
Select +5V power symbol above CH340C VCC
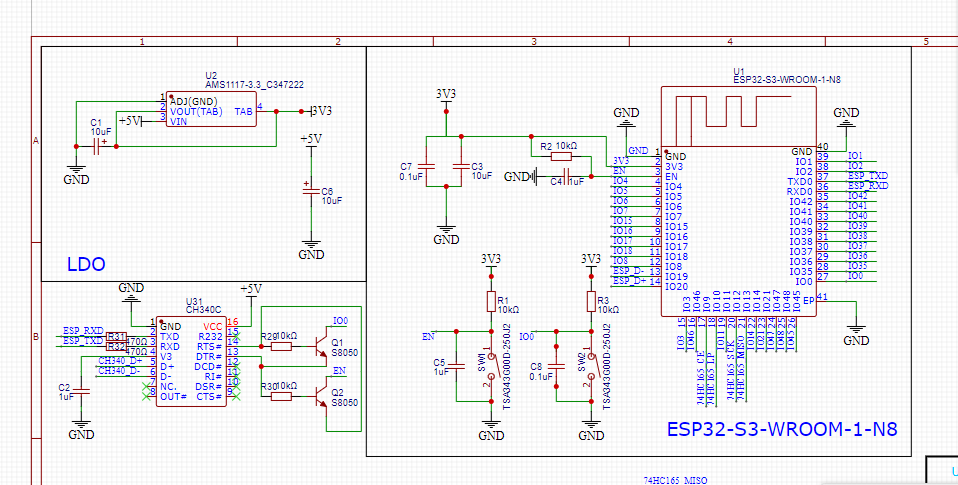point(250,291)
